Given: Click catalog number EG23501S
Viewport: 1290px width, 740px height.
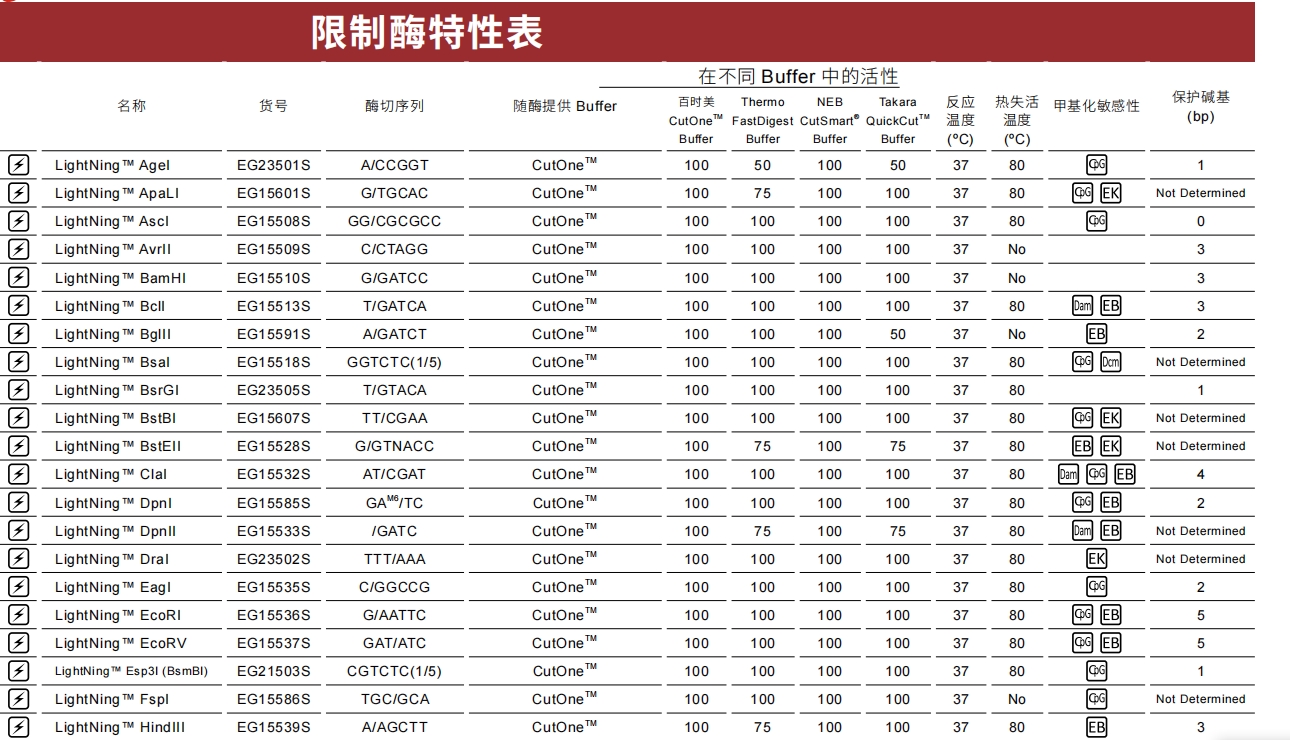Looking at the screenshot, I should 273,165.
